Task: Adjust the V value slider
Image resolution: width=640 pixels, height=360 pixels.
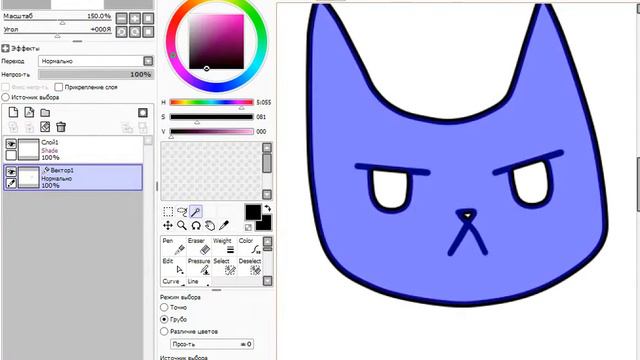Action: tap(211, 131)
